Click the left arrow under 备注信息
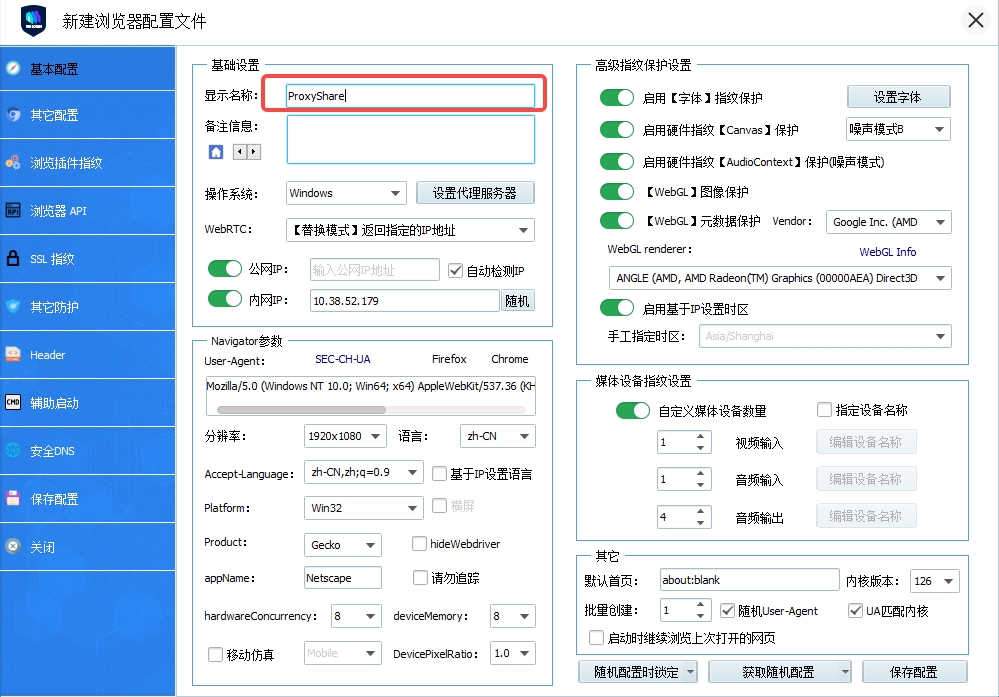 point(240,152)
